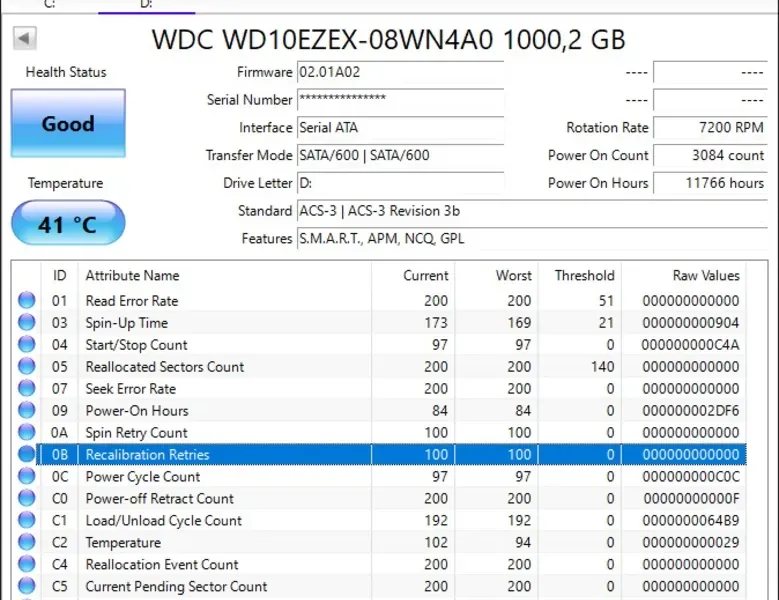Click raw value 000000000029
This screenshot has height=600, width=779.
coord(691,542)
